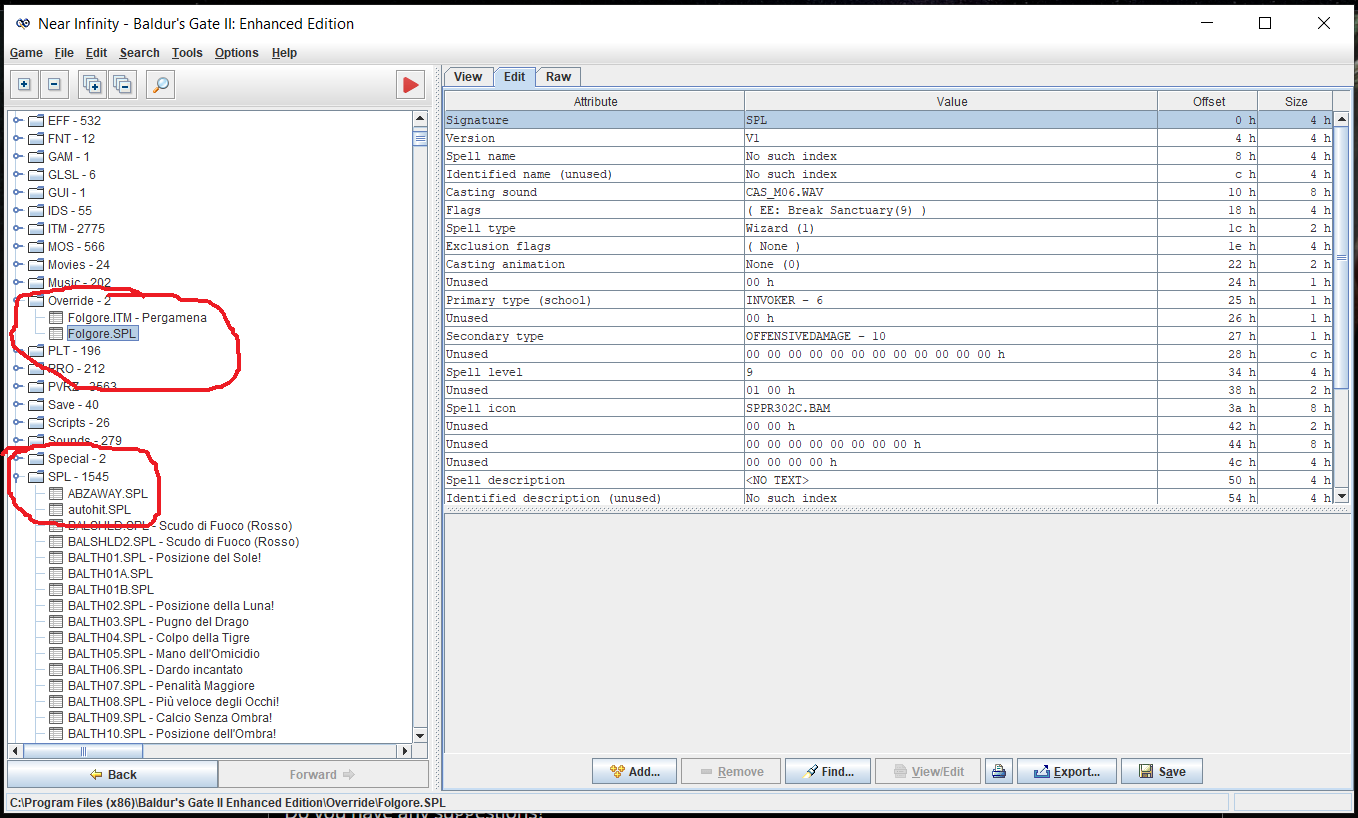
Task: Select the Special - 2 tree folder
Action: (76, 459)
